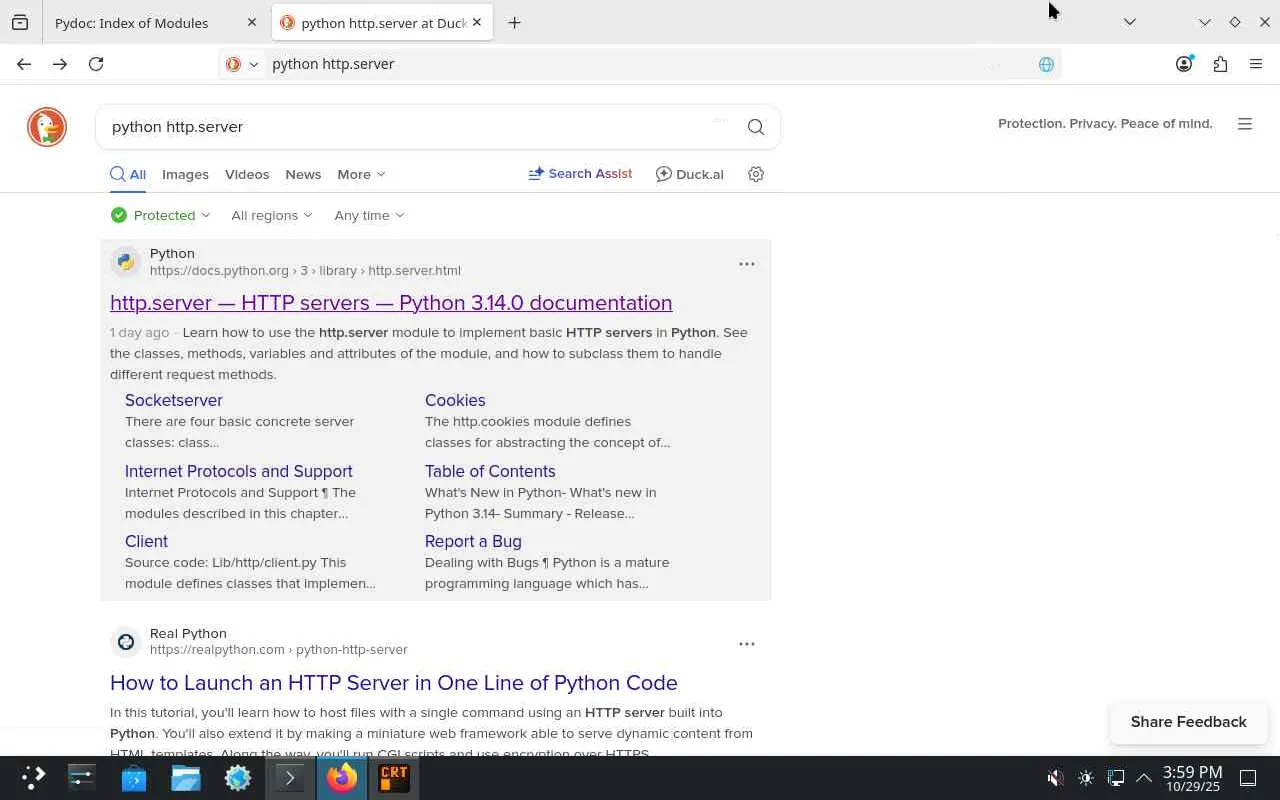Click the browser address bar containing python http.server
The height and width of the screenshot is (800, 1280).
point(640,64)
